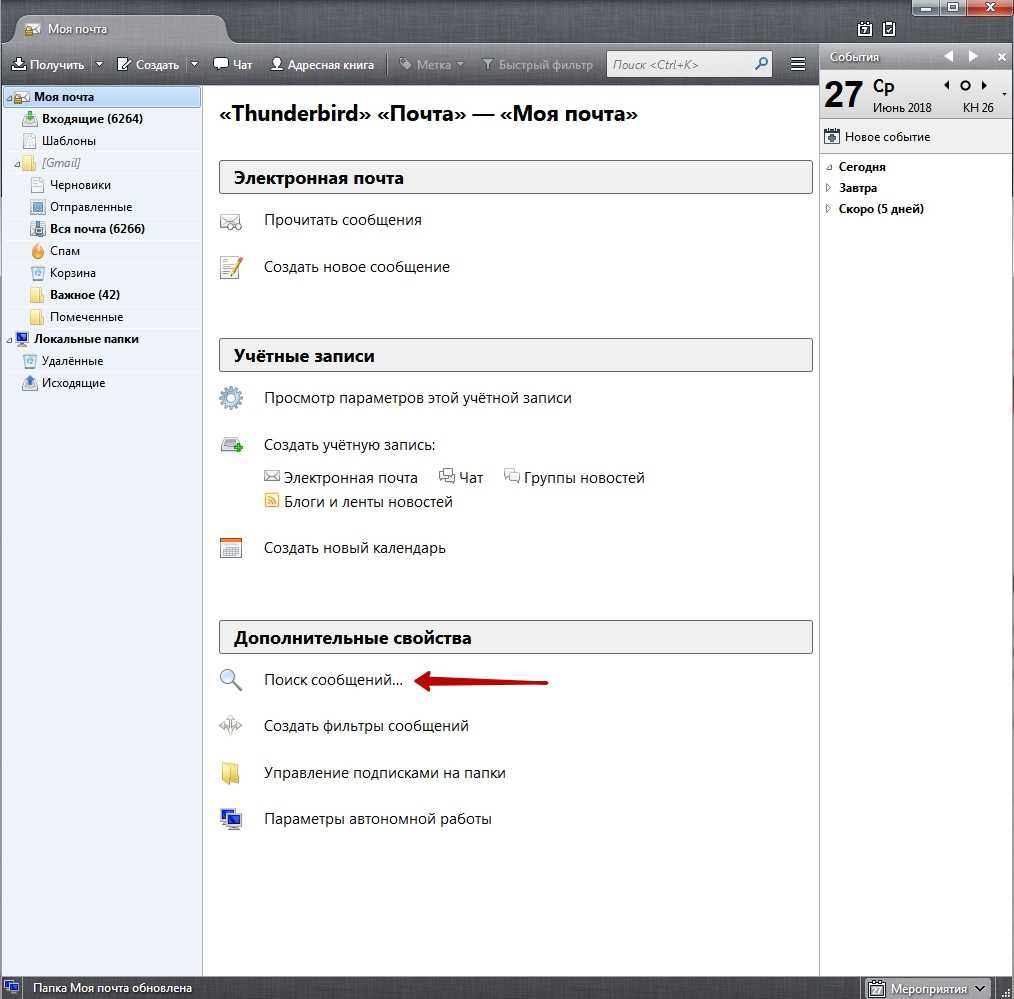This screenshot has width=1014, height=999.
Task: Select the Inbox folder with 6264 messages
Action: pos(92,119)
